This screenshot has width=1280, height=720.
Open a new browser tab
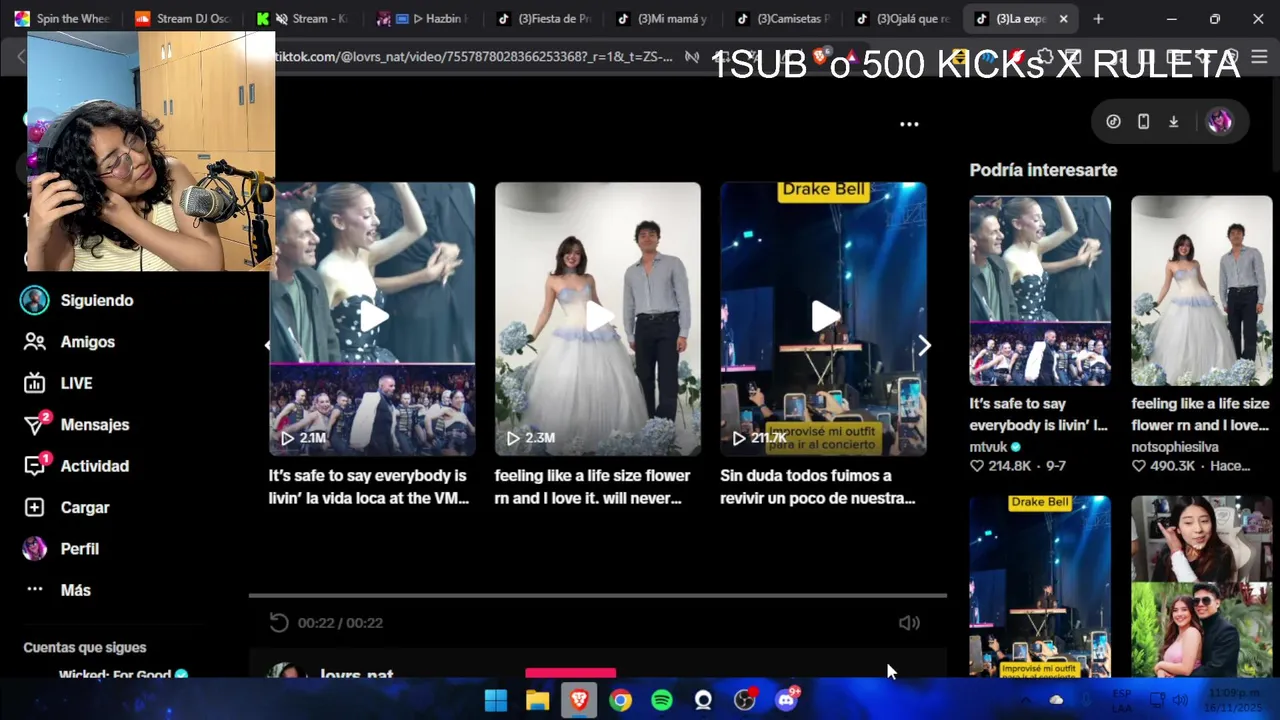(1098, 19)
